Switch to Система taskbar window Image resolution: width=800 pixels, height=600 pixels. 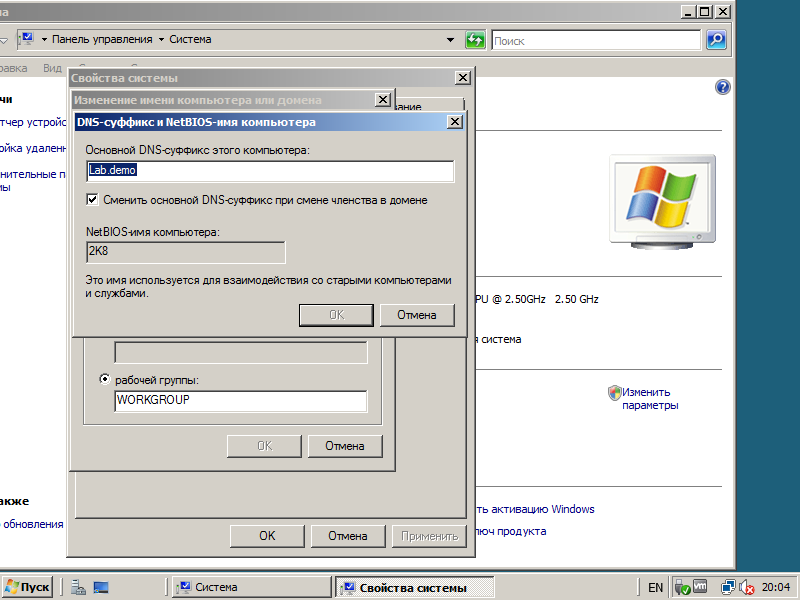[252, 587]
